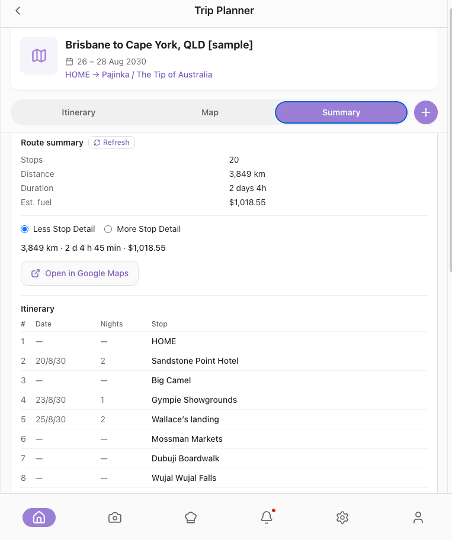Click the trip title Brisbane to Cape York
Screen dimensions: 452x540
[159, 45]
